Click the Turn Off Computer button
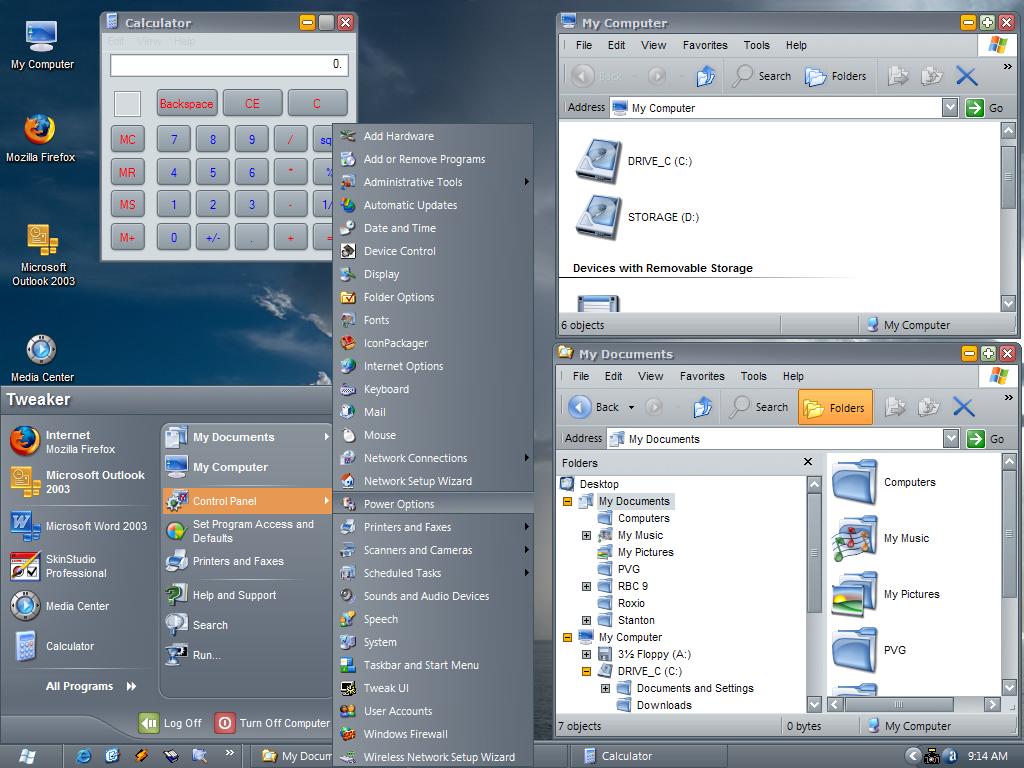 click(x=273, y=723)
